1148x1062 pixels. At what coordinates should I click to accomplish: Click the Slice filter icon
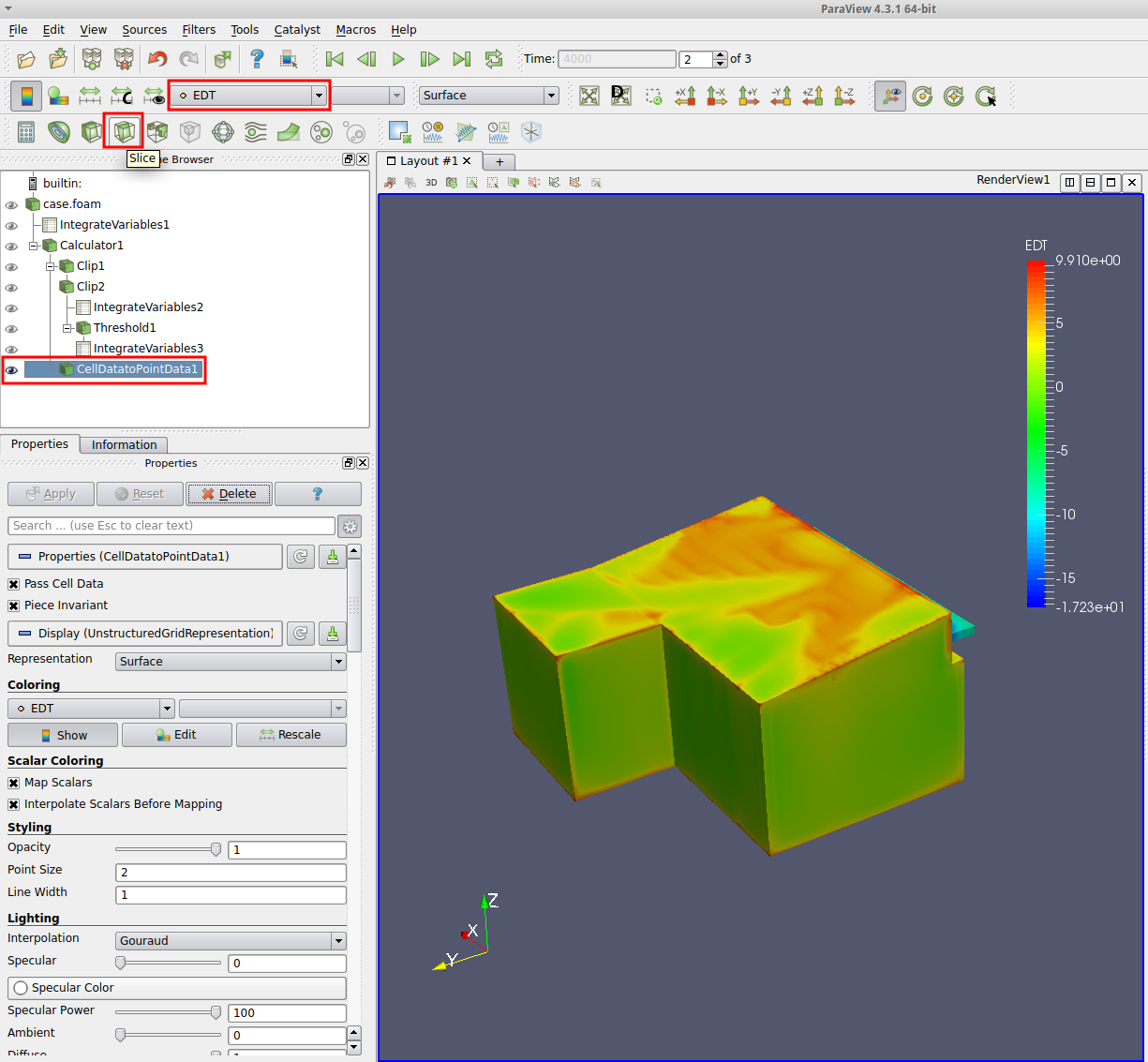point(124,131)
